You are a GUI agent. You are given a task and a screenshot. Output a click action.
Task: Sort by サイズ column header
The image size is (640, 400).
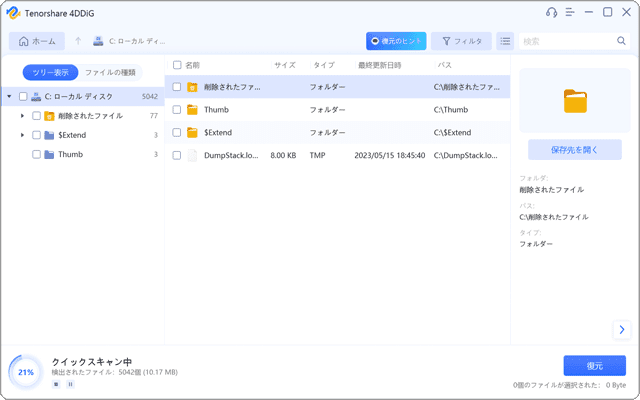tap(285, 65)
